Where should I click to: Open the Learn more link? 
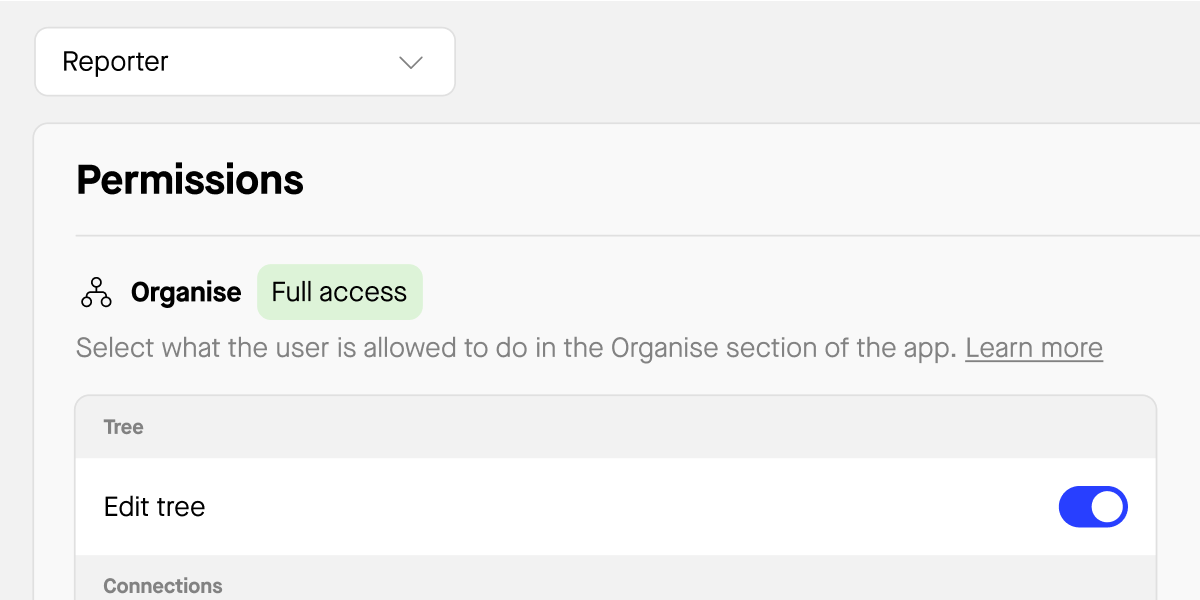1033,348
